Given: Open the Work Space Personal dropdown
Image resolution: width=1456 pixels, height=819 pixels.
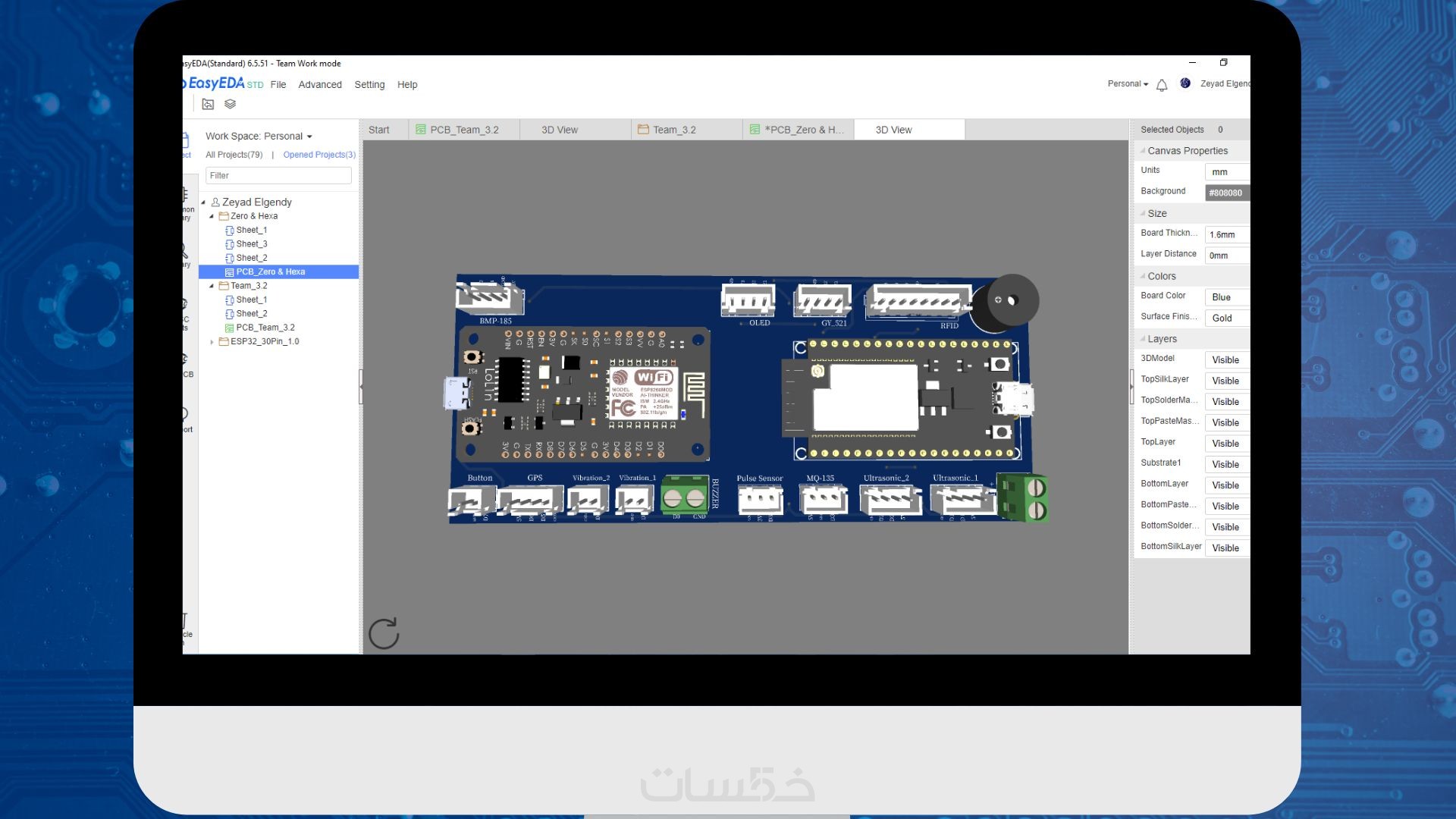Looking at the screenshot, I should [x=259, y=136].
